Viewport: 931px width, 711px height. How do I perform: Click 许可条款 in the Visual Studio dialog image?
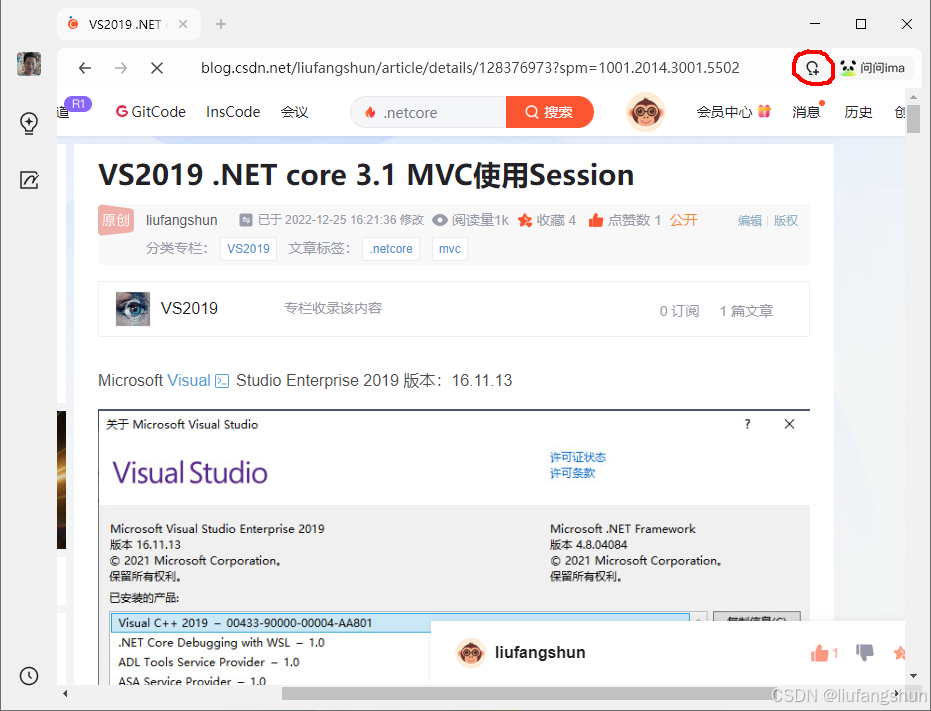(x=572, y=473)
